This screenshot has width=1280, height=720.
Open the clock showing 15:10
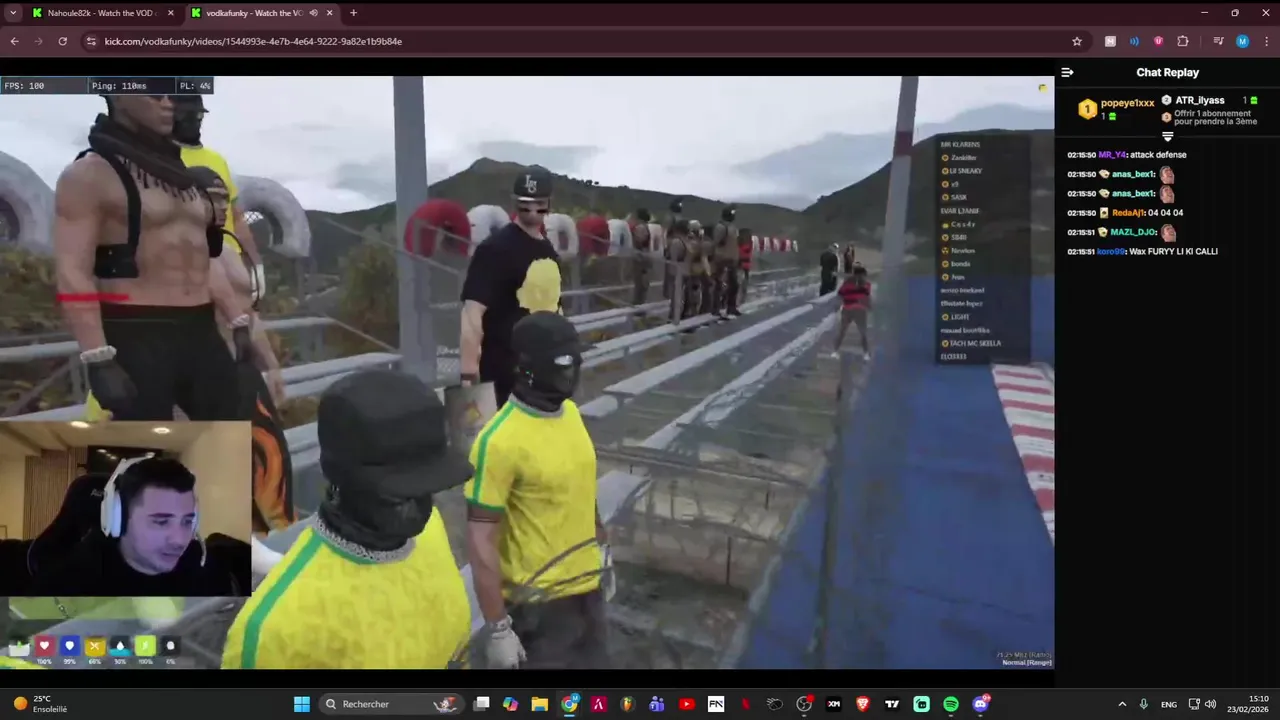click(1248, 704)
